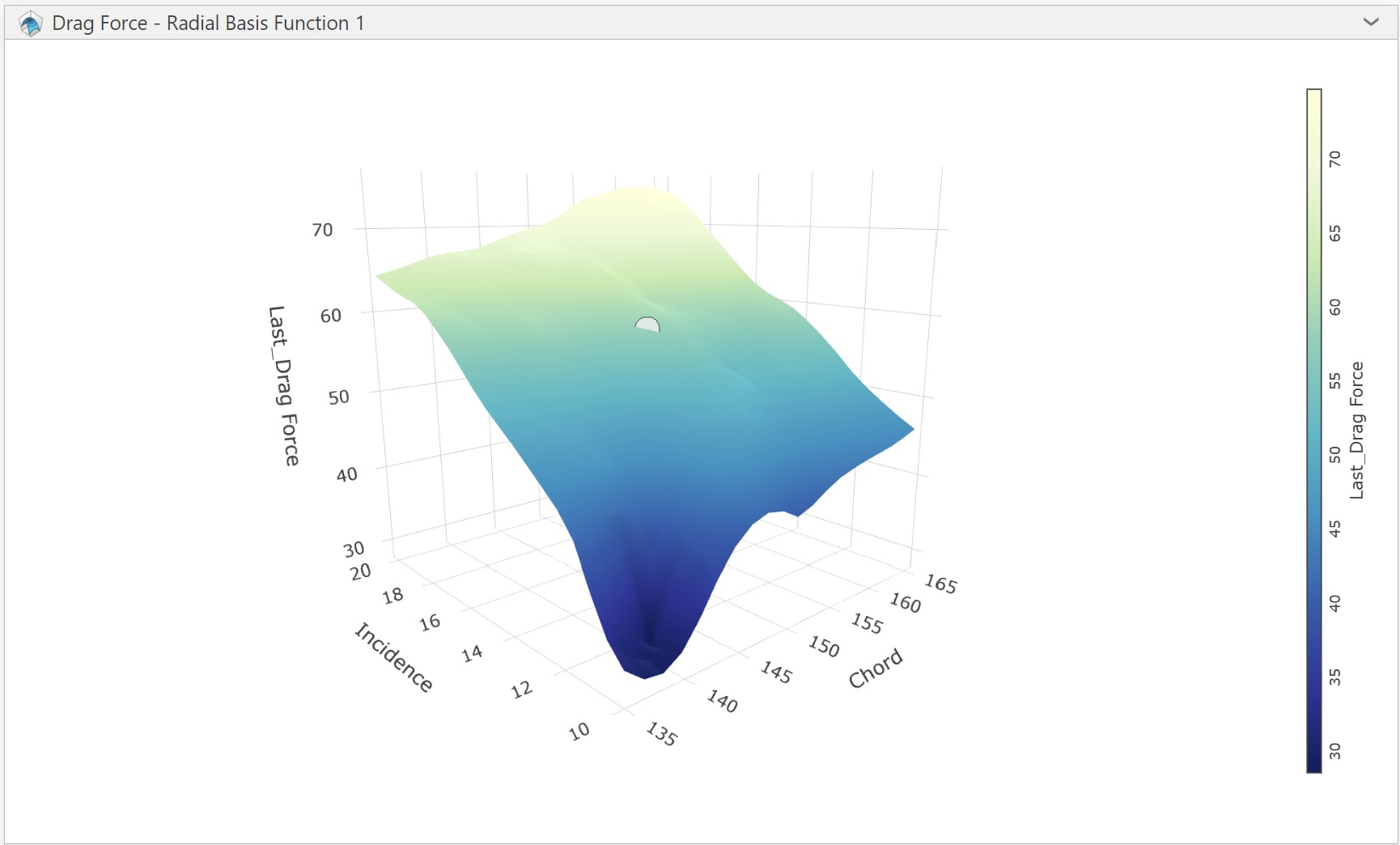The width and height of the screenshot is (1400, 845).
Task: Click the 18 tick on the Incidence axis
Action: click(392, 597)
